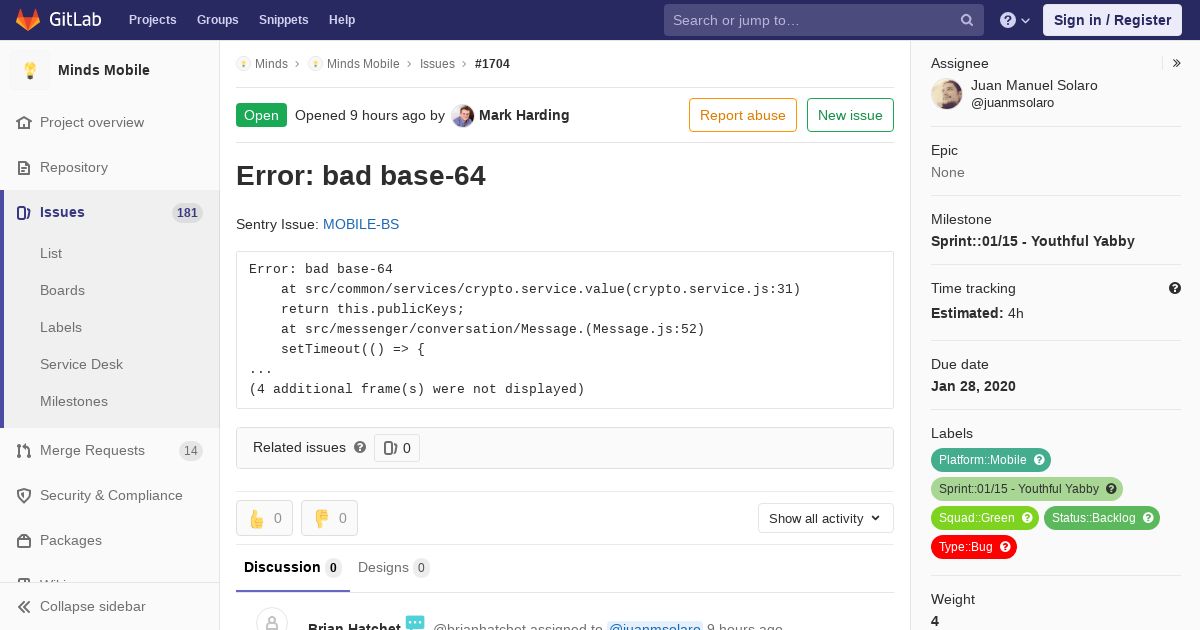Click the GitLab fox logo
This screenshot has height=630, width=1200.
(x=28, y=19)
